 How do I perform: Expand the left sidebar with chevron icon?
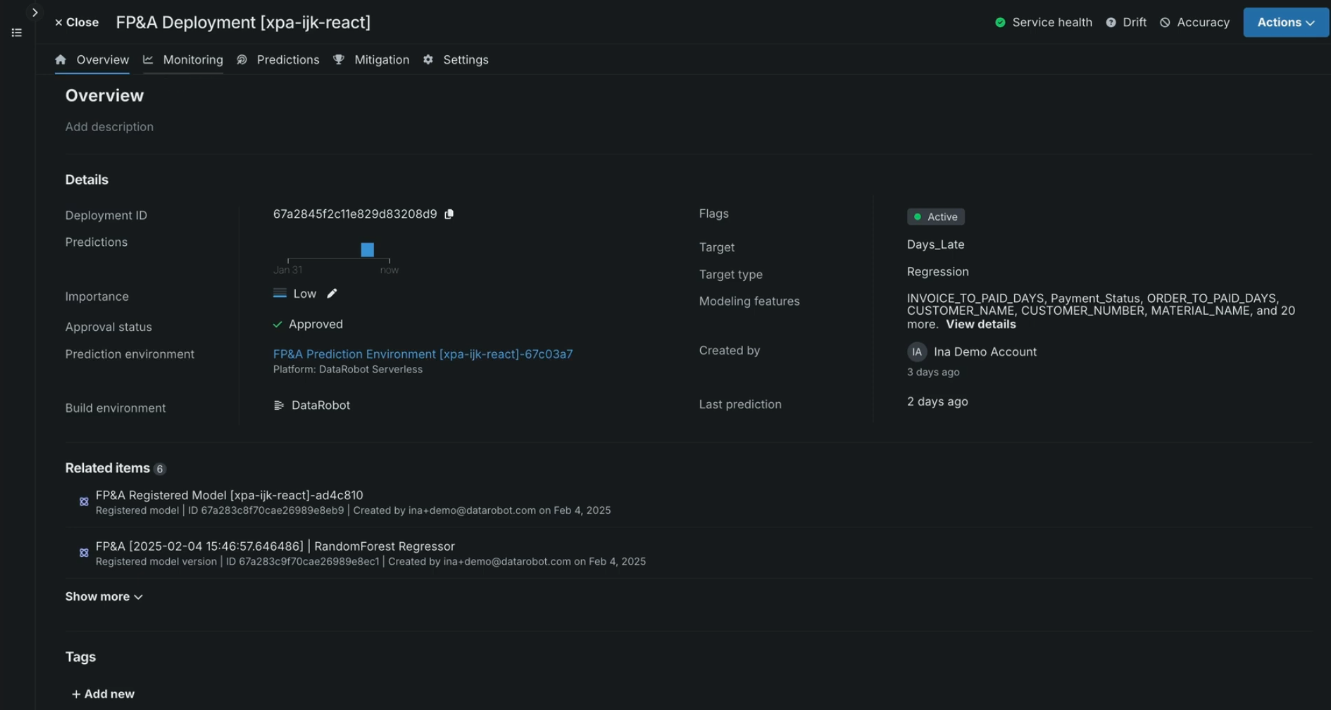click(x=34, y=12)
